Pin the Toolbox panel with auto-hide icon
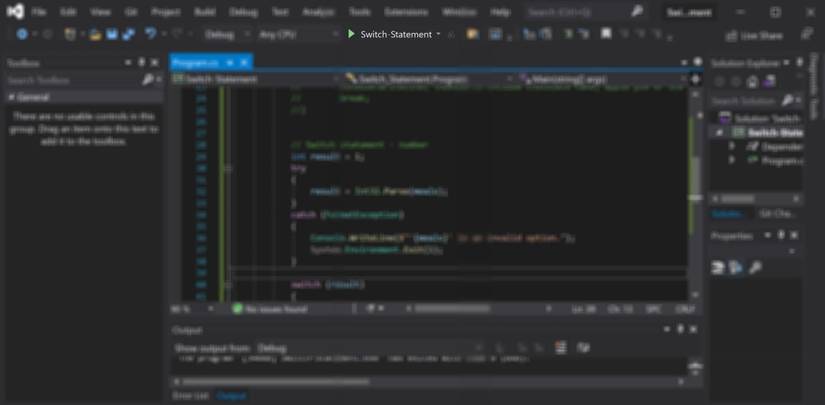Viewport: 825px width, 405px height. click(141, 62)
